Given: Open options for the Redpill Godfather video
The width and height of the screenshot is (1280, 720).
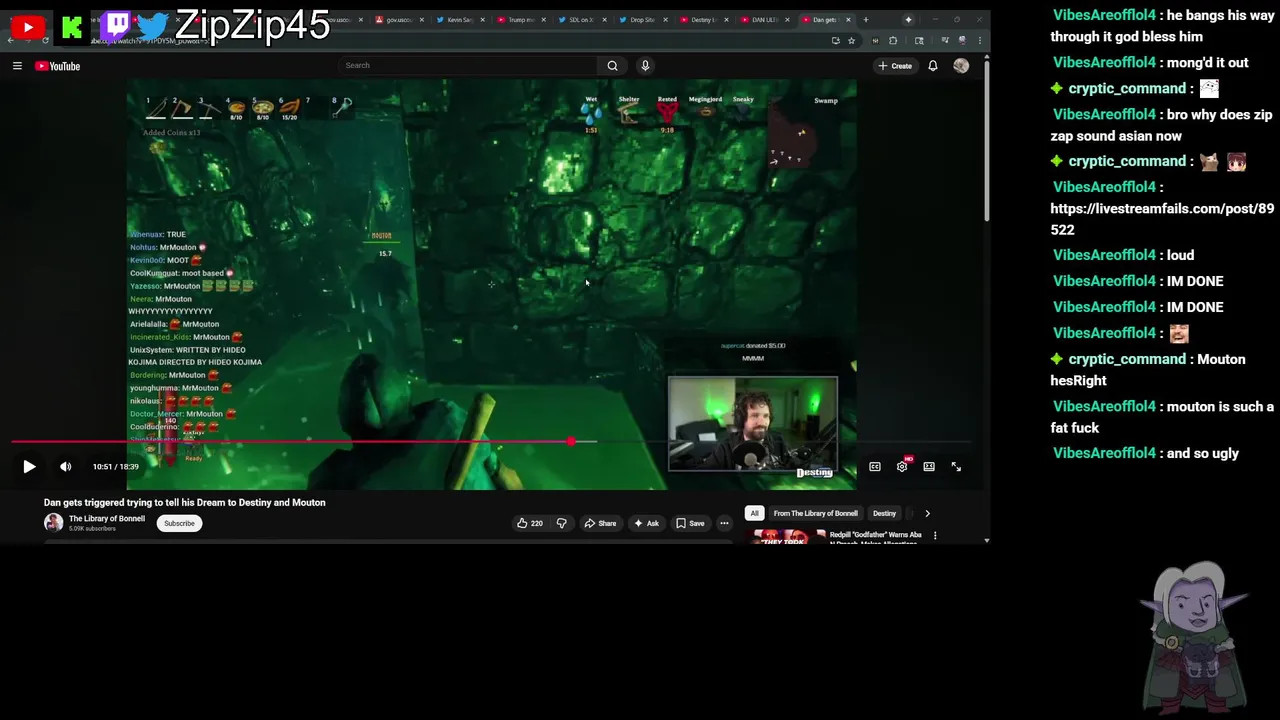Looking at the screenshot, I should pyautogui.click(x=935, y=536).
